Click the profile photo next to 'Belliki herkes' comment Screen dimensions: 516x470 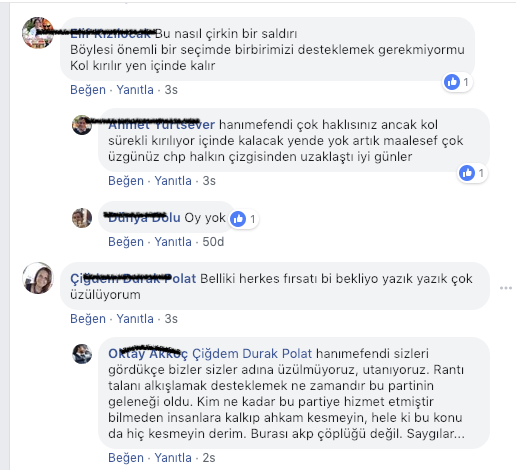(38, 278)
